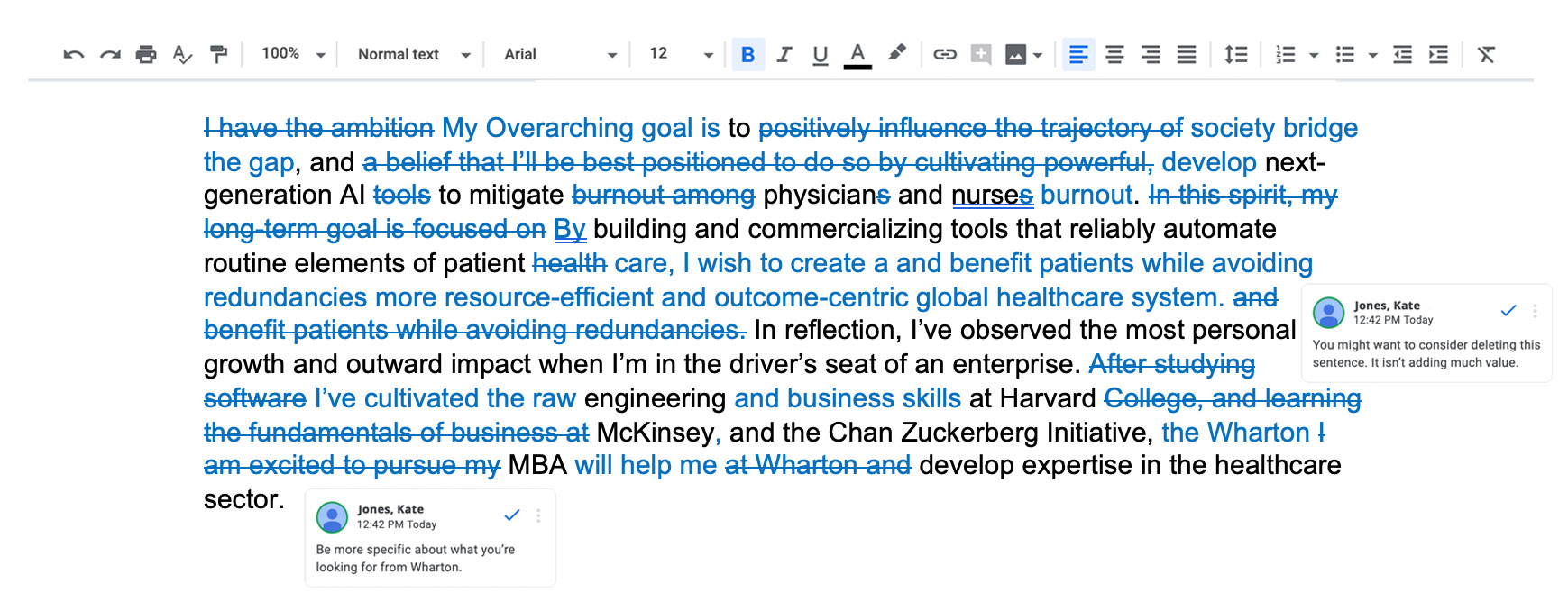The width and height of the screenshot is (1568, 602).
Task: Click struck-through text 'After studying'
Action: (x=1171, y=364)
